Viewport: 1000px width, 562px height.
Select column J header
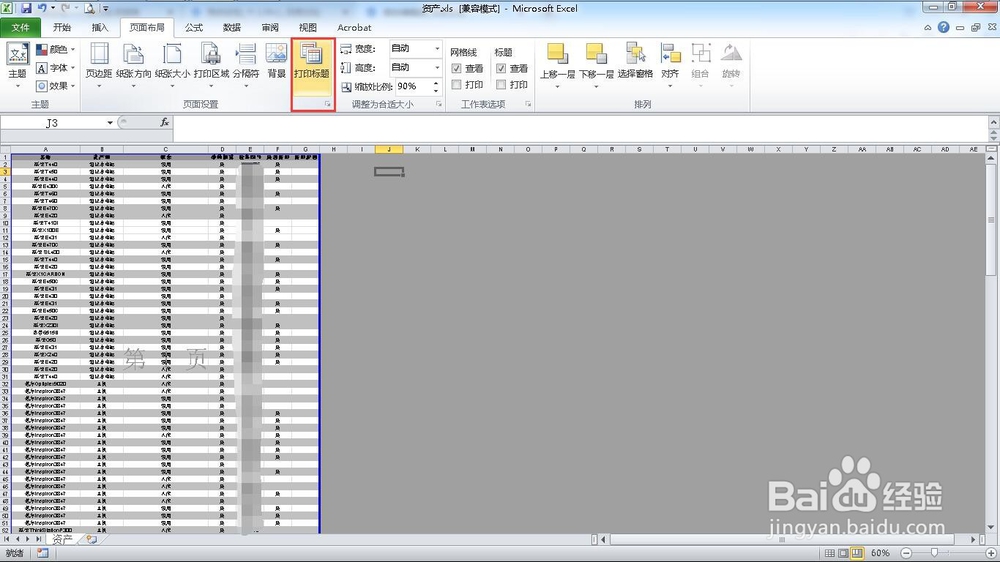click(x=389, y=149)
